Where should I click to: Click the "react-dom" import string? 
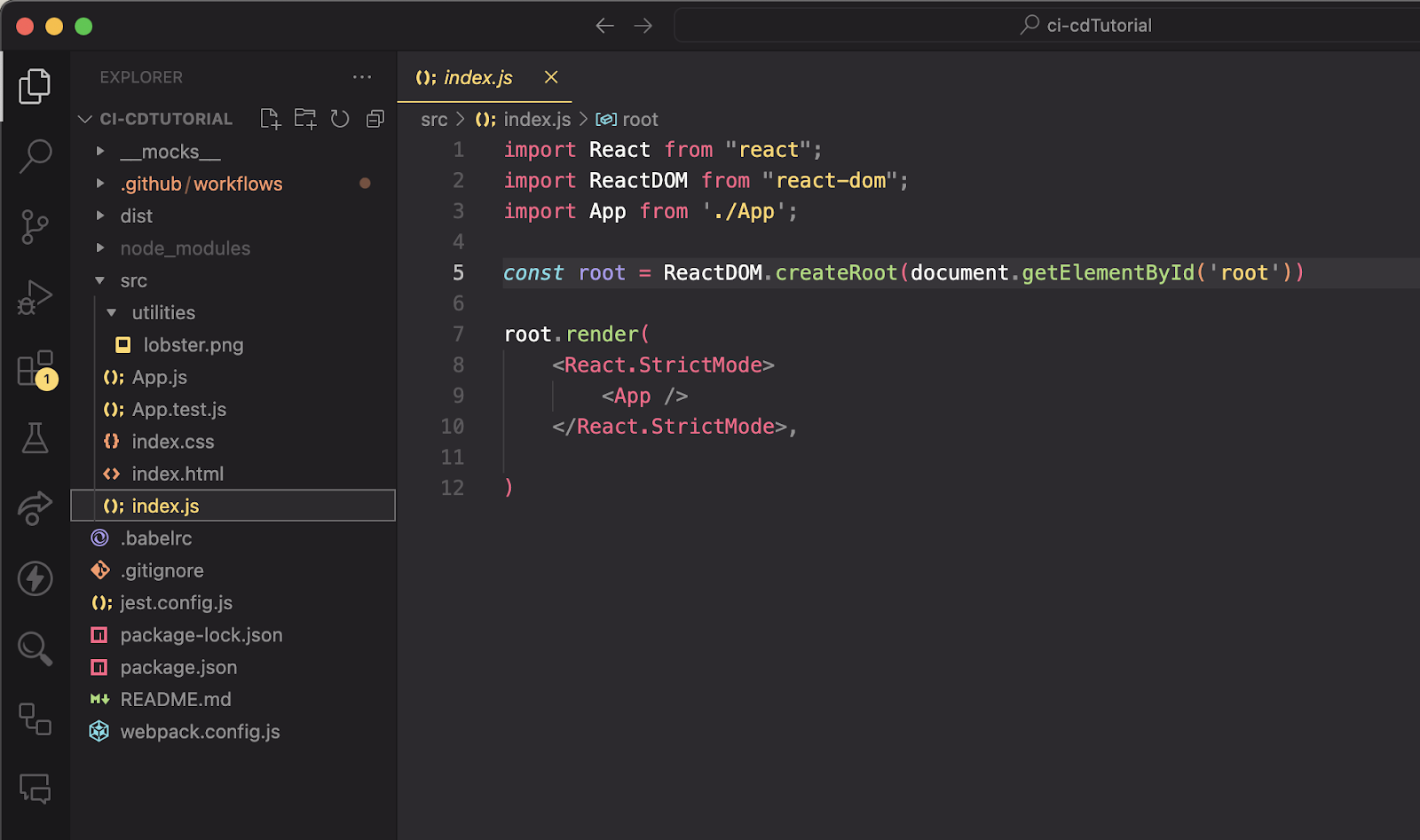830,181
